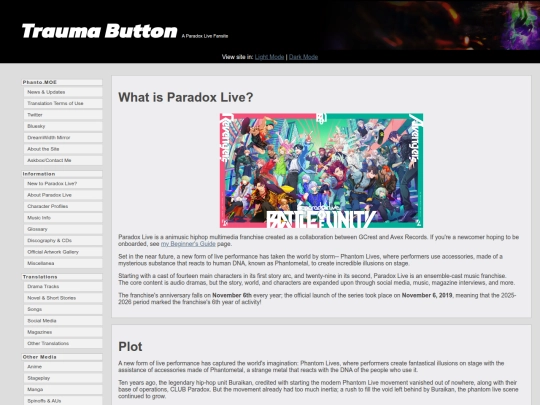Click the header banner artwork
The height and width of the screenshot is (405, 540).
tap(432, 25)
